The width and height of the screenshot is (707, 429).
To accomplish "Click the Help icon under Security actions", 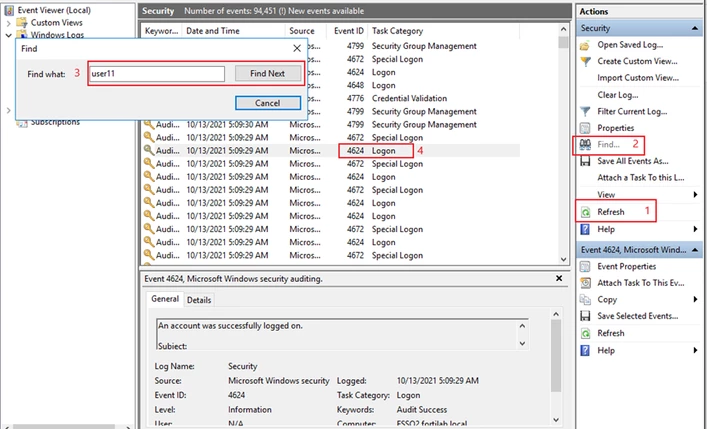I will [585, 229].
